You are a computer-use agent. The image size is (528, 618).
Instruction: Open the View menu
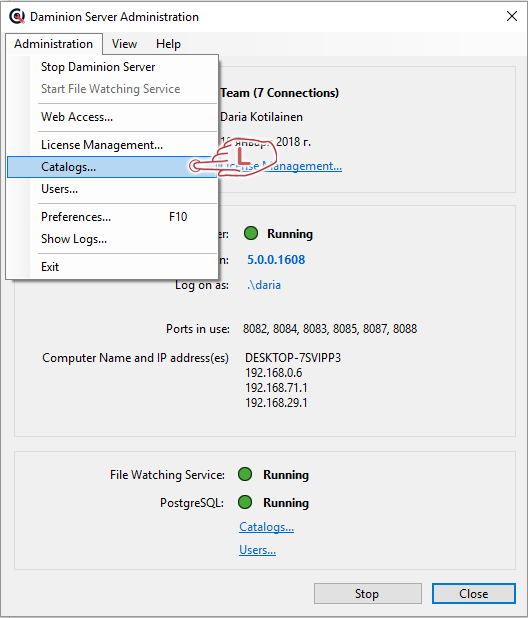click(124, 44)
